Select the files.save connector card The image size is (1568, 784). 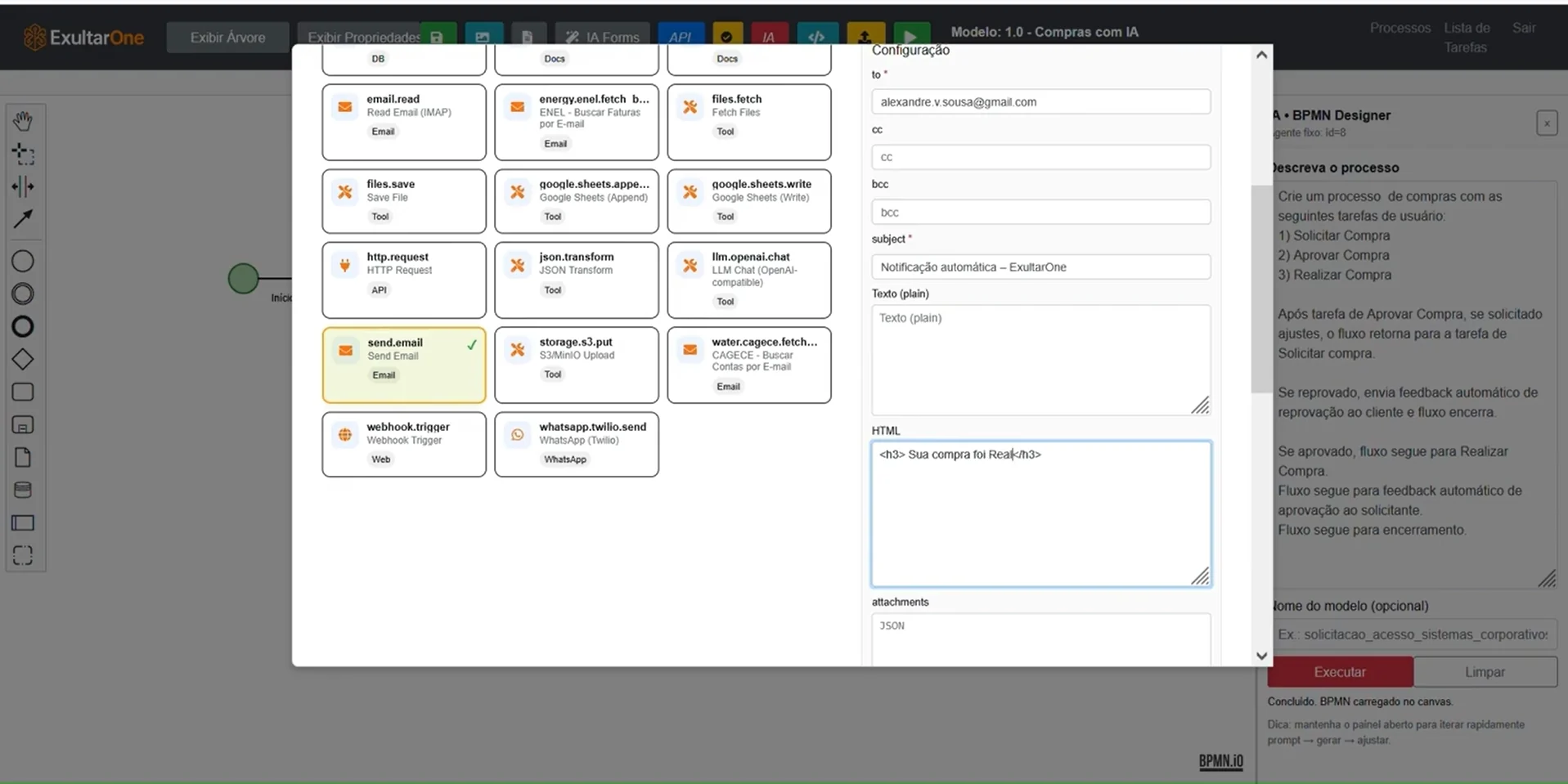click(x=404, y=201)
